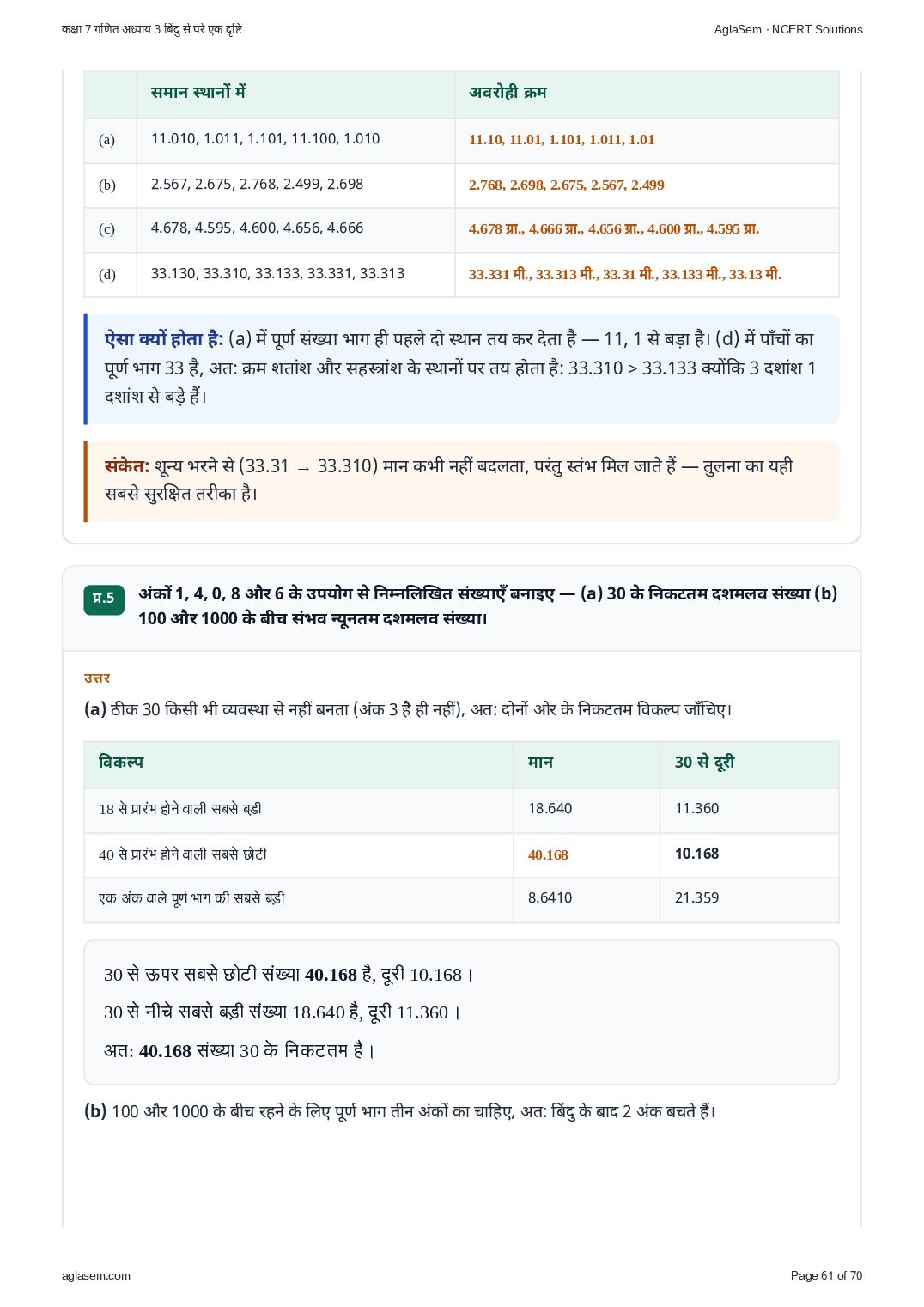Click the 33.331 मी. answer in row (d)
The height and width of the screenshot is (1307, 924).
[x=625, y=274]
